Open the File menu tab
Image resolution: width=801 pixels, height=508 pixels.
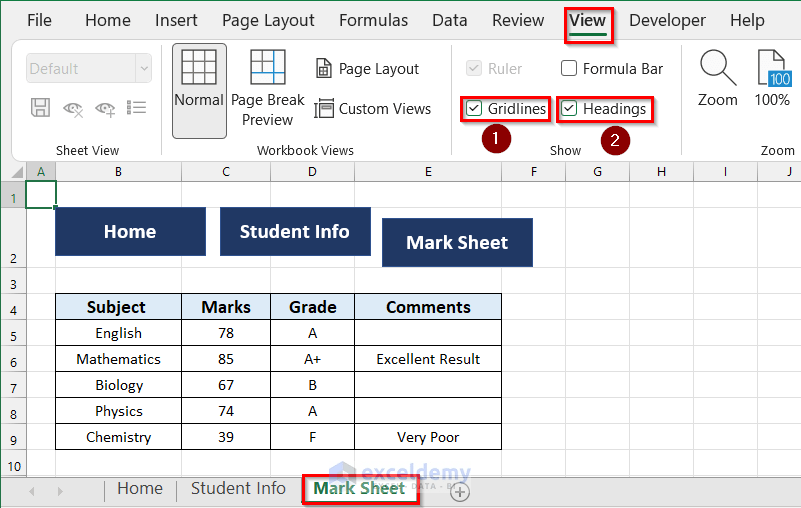click(39, 20)
